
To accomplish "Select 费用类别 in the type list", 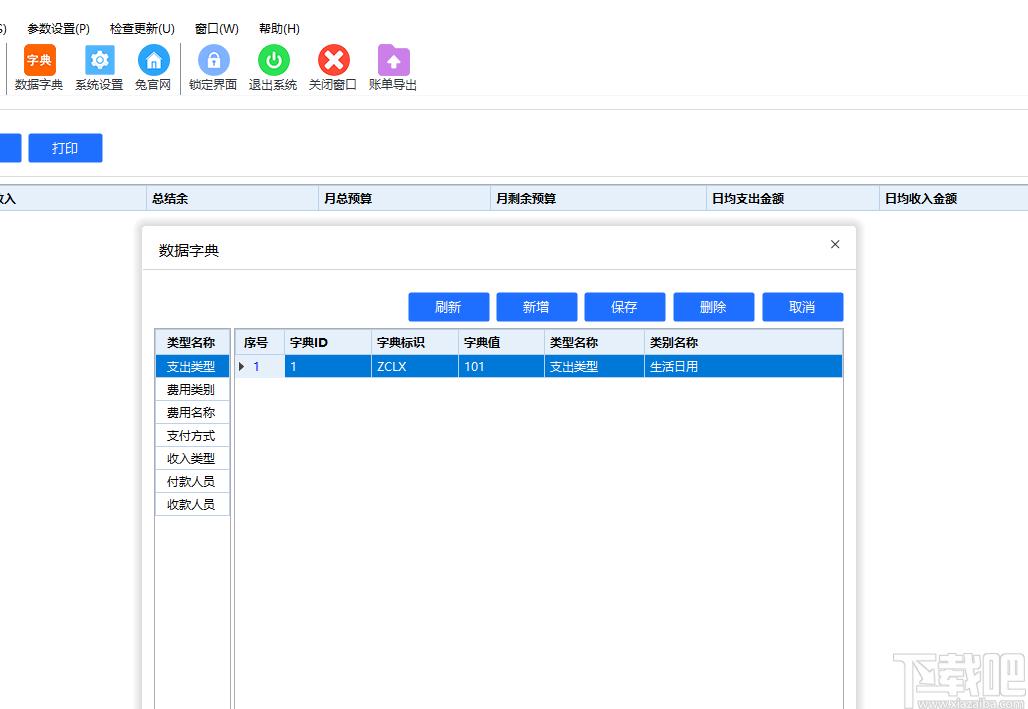I will click(x=192, y=390).
